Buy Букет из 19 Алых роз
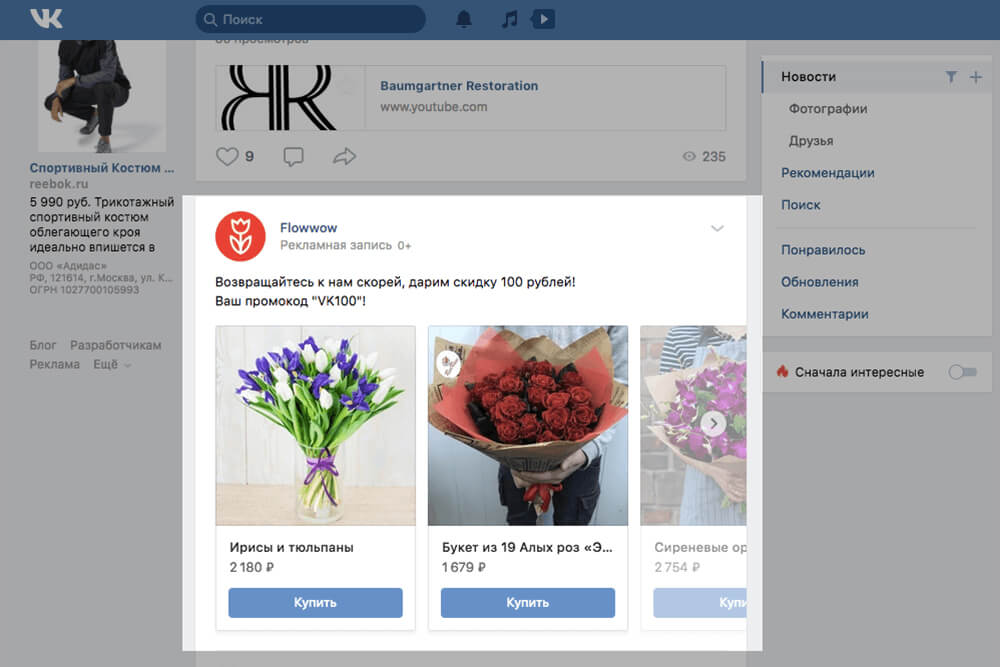This screenshot has width=1000, height=667. coord(527,603)
